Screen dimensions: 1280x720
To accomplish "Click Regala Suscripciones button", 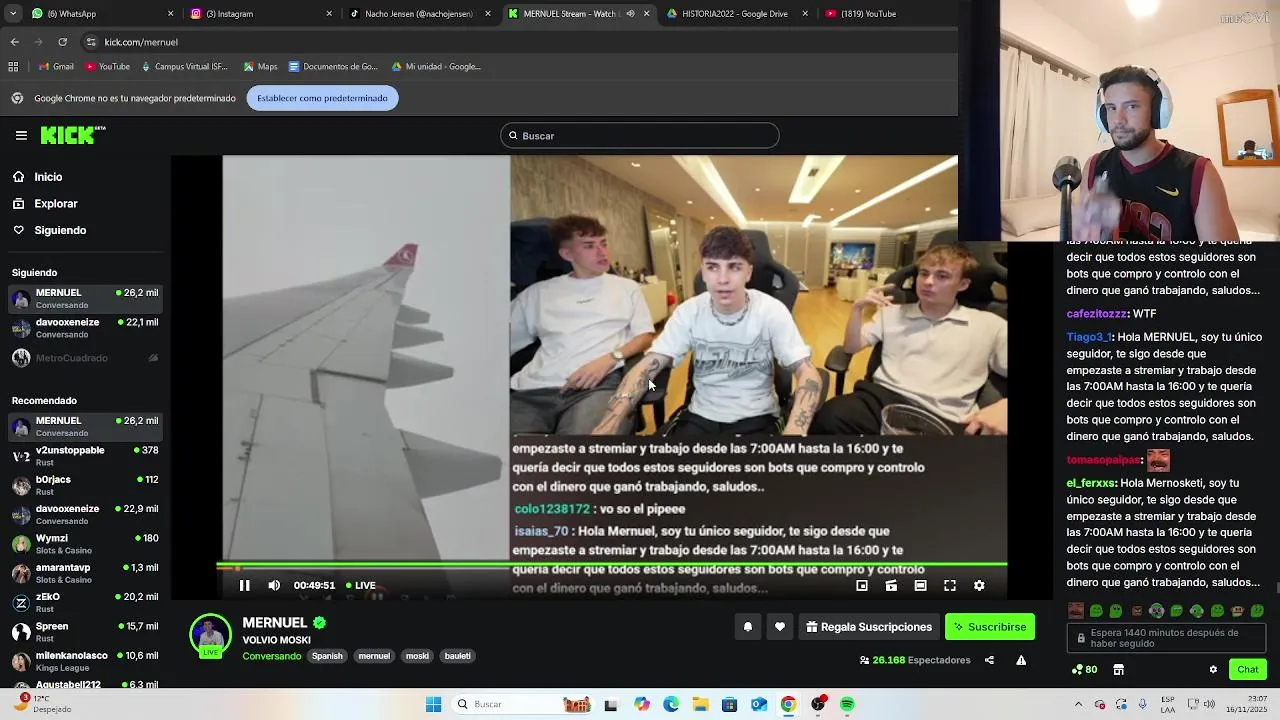I will (x=869, y=627).
